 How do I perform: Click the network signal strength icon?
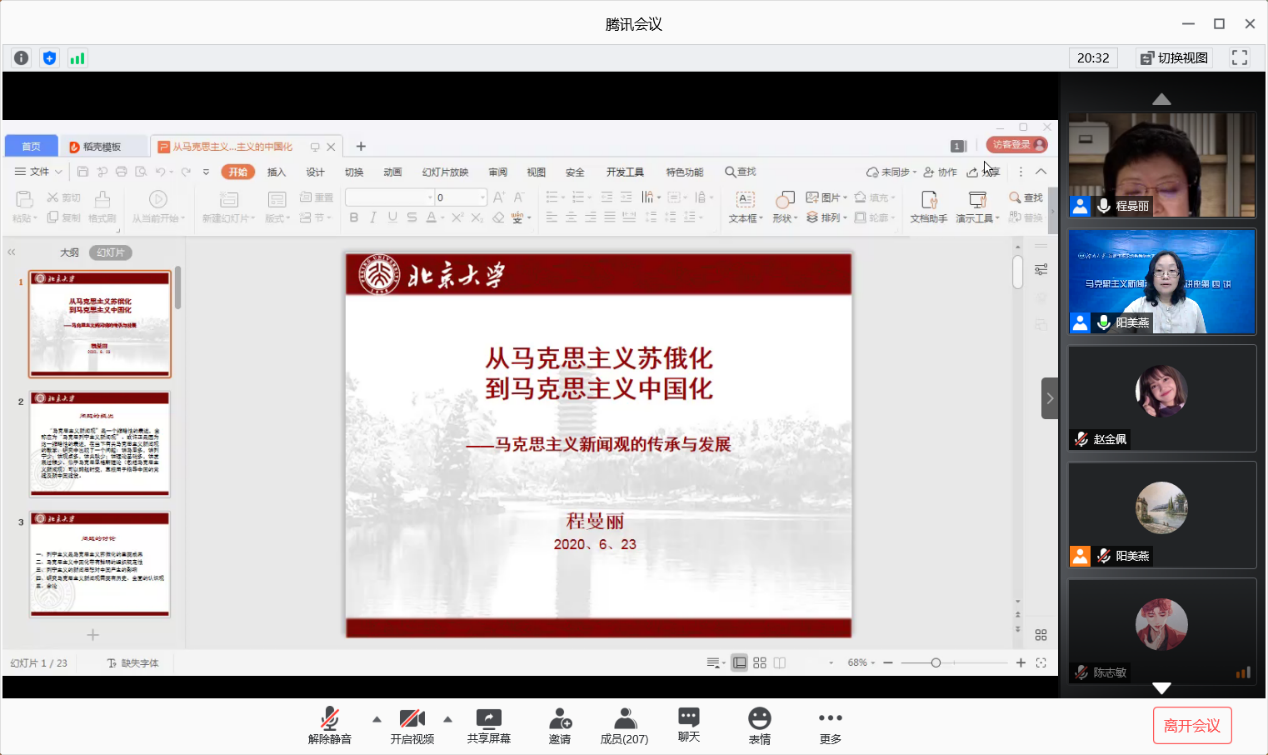pyautogui.click(x=77, y=58)
